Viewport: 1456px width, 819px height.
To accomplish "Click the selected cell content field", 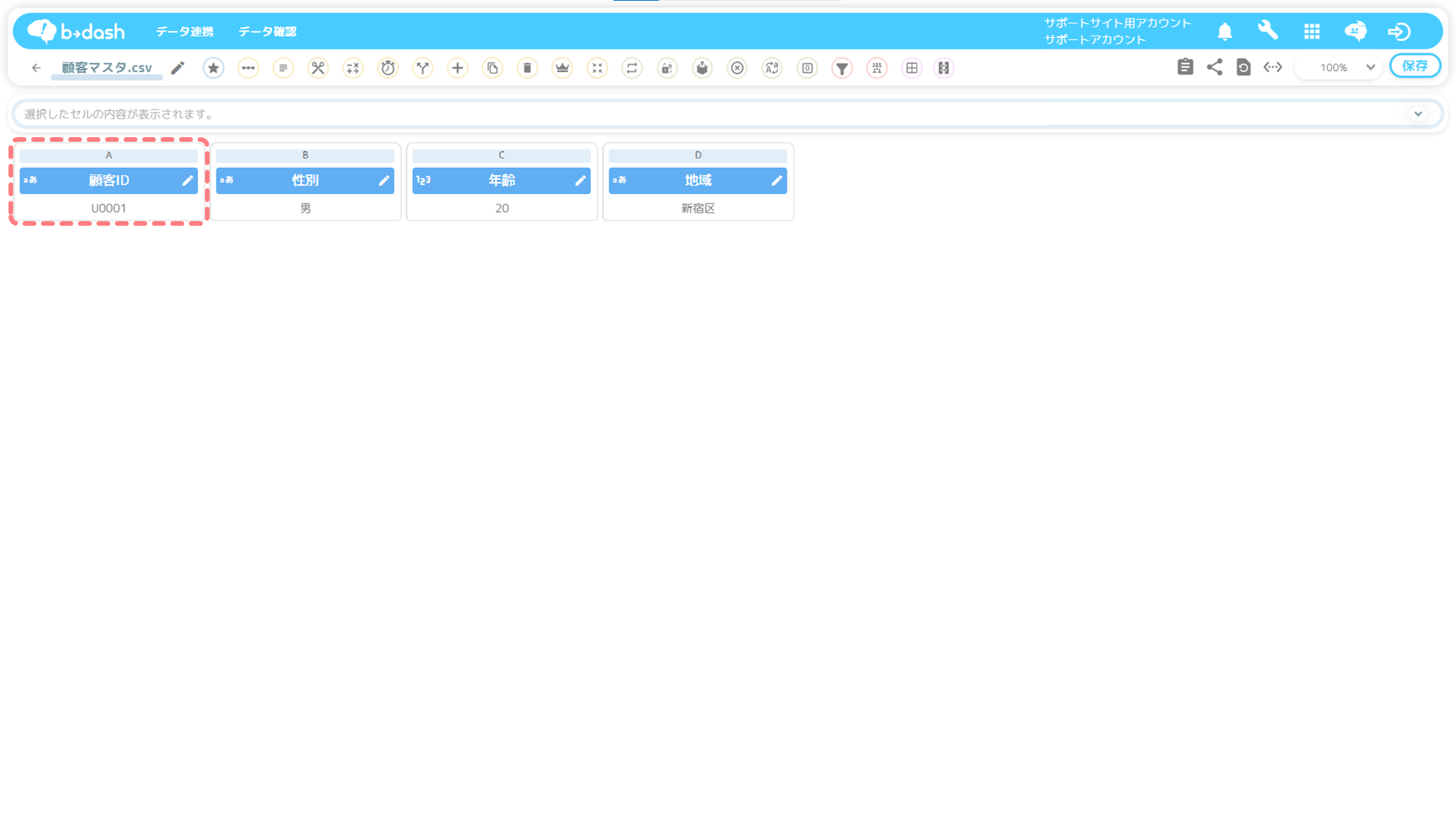I will tap(727, 114).
